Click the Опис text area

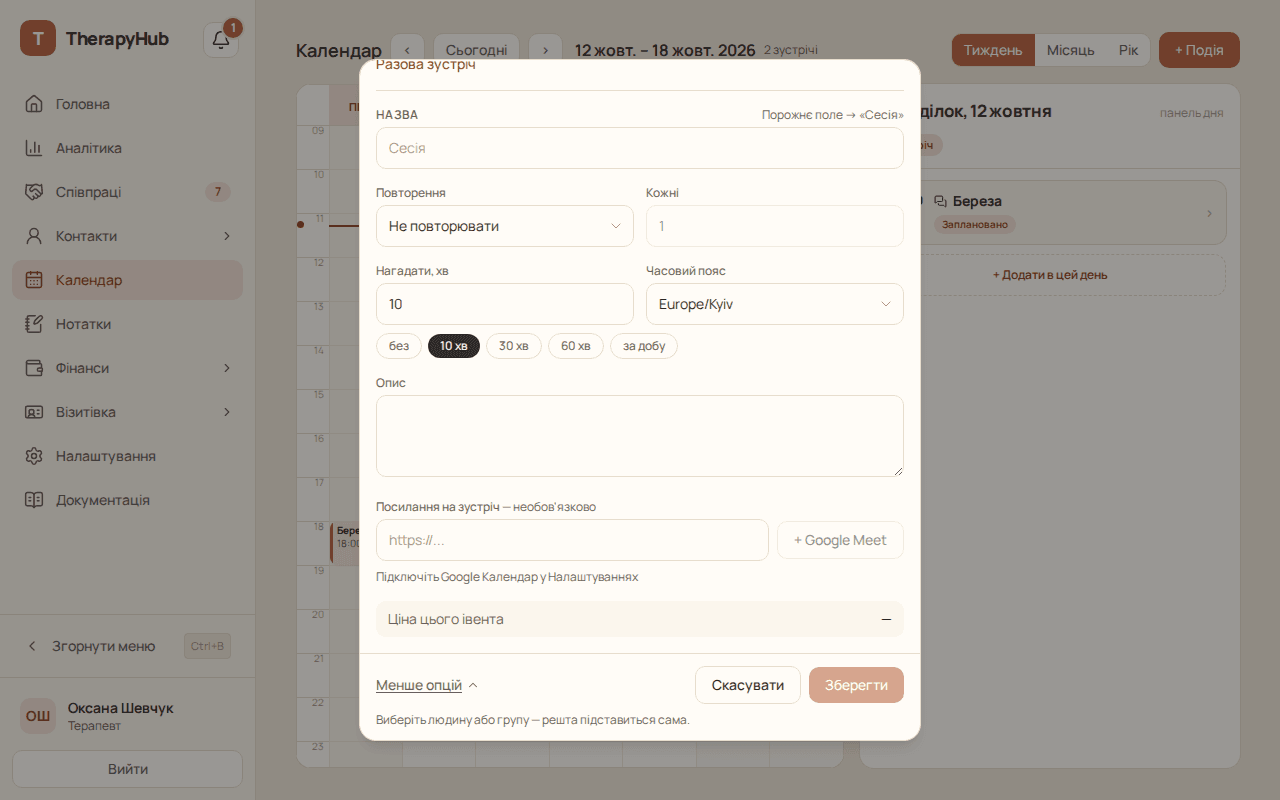pyautogui.click(x=640, y=436)
